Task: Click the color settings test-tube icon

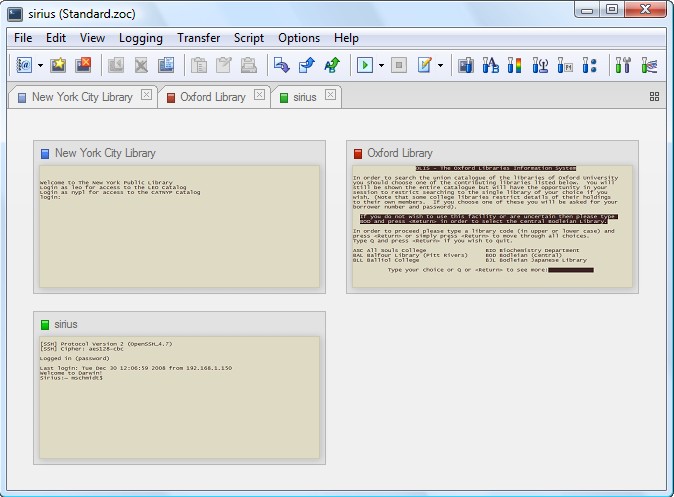Action: 515,65
